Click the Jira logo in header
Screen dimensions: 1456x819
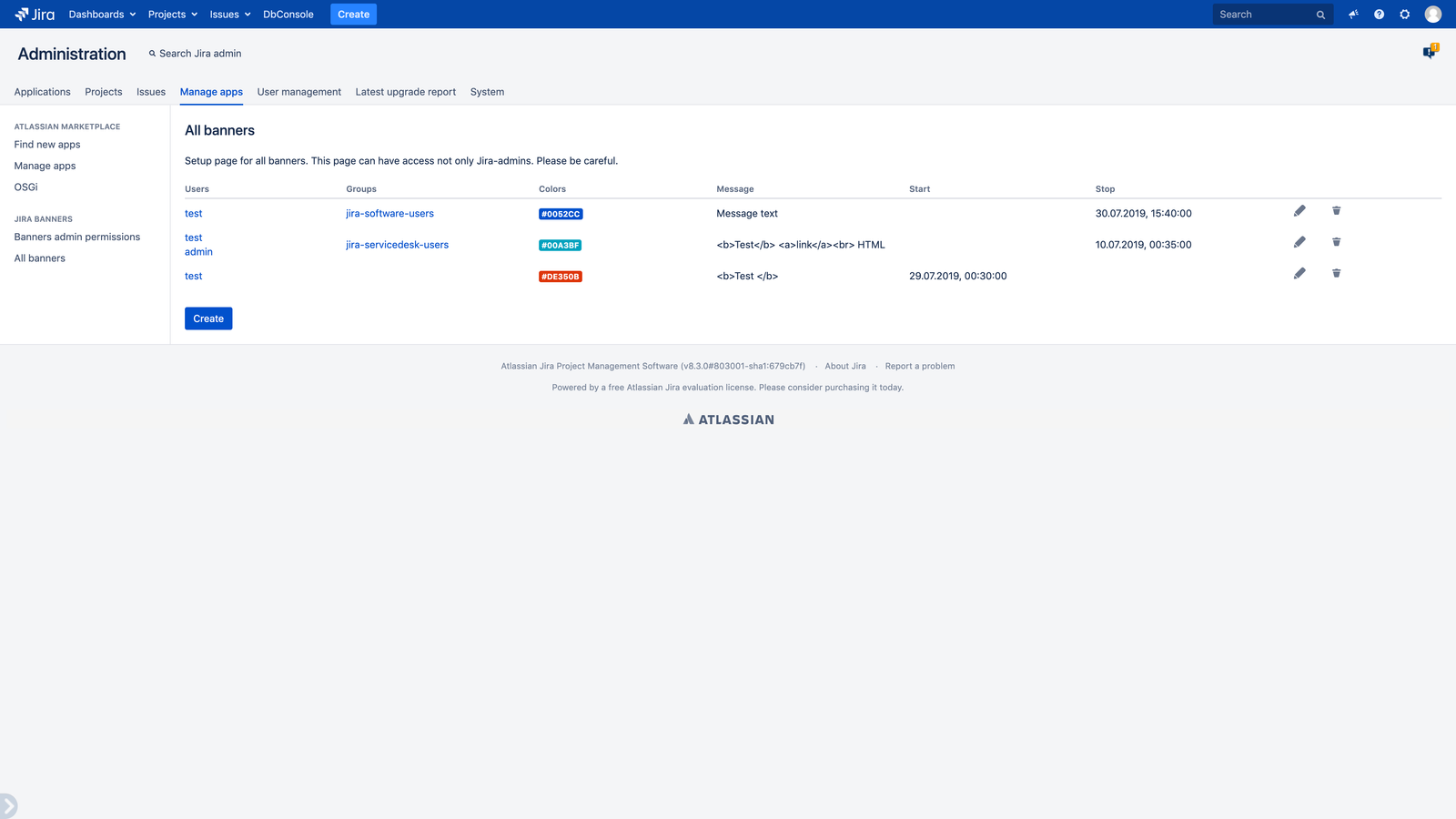tap(35, 14)
